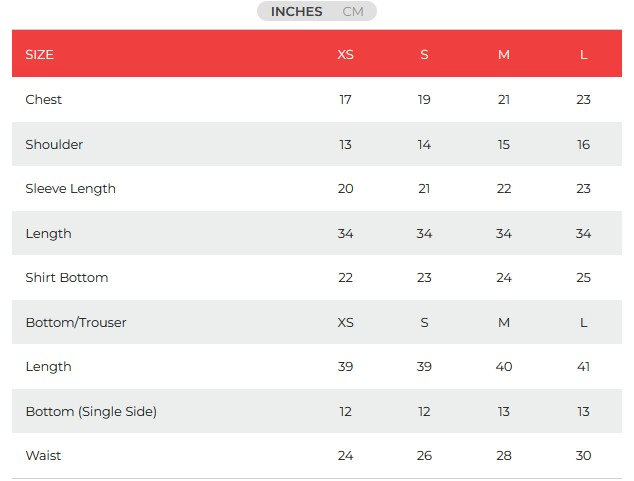
Task: Click the Sleeve Length row label
Action: (70, 188)
